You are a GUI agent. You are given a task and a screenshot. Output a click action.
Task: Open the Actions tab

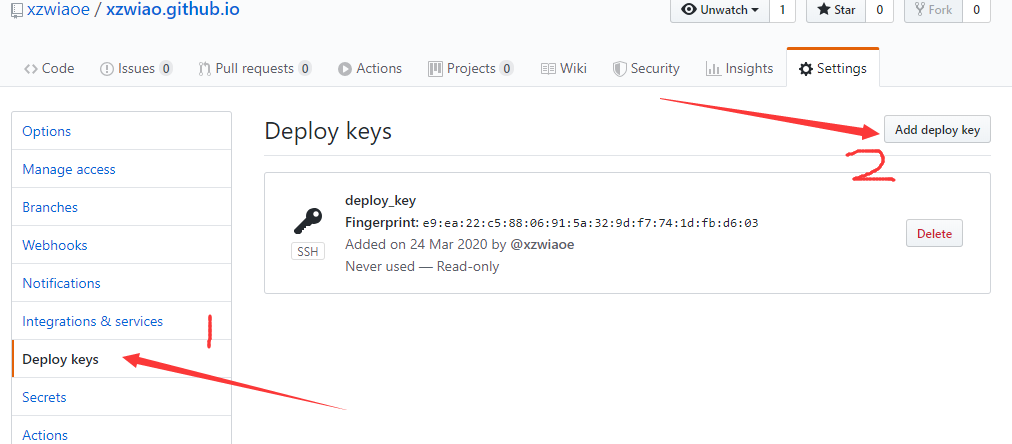[x=370, y=68]
